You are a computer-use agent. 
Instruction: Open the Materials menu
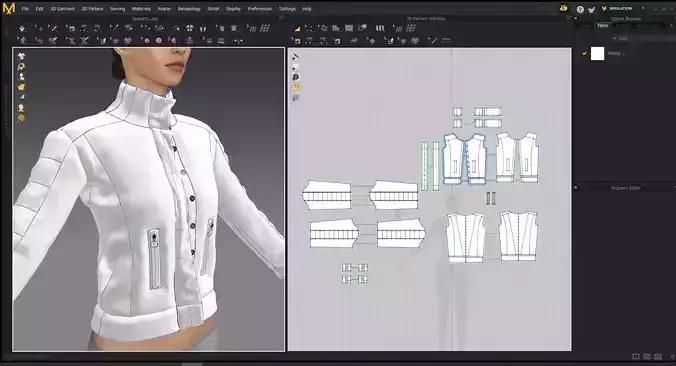pos(141,9)
